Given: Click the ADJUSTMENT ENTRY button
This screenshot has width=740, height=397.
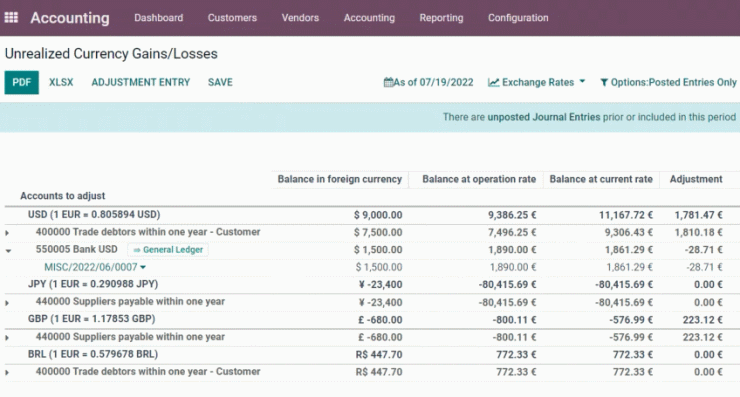Looking at the screenshot, I should point(141,83).
